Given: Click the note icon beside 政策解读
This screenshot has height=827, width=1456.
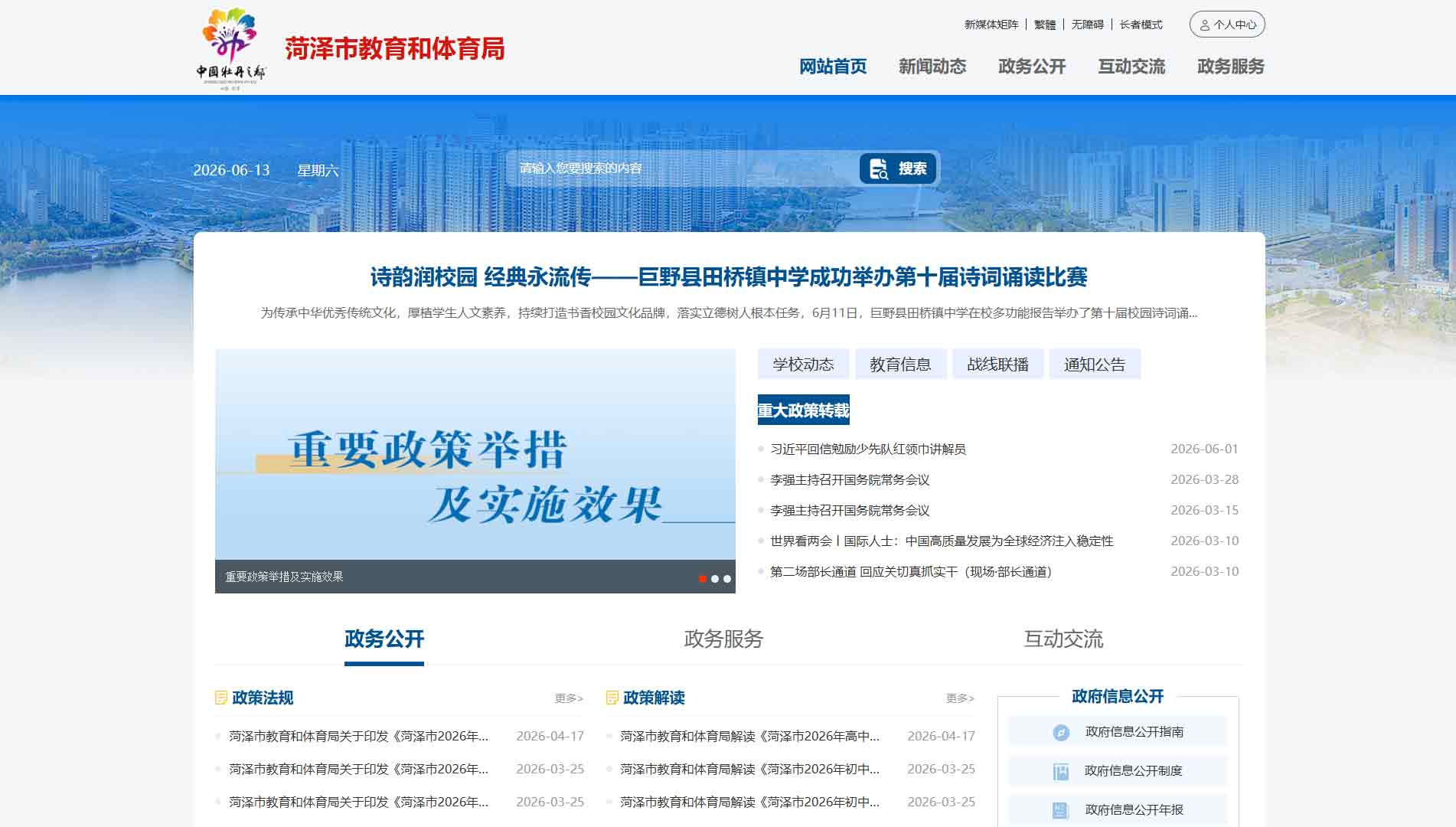Looking at the screenshot, I should [612, 698].
